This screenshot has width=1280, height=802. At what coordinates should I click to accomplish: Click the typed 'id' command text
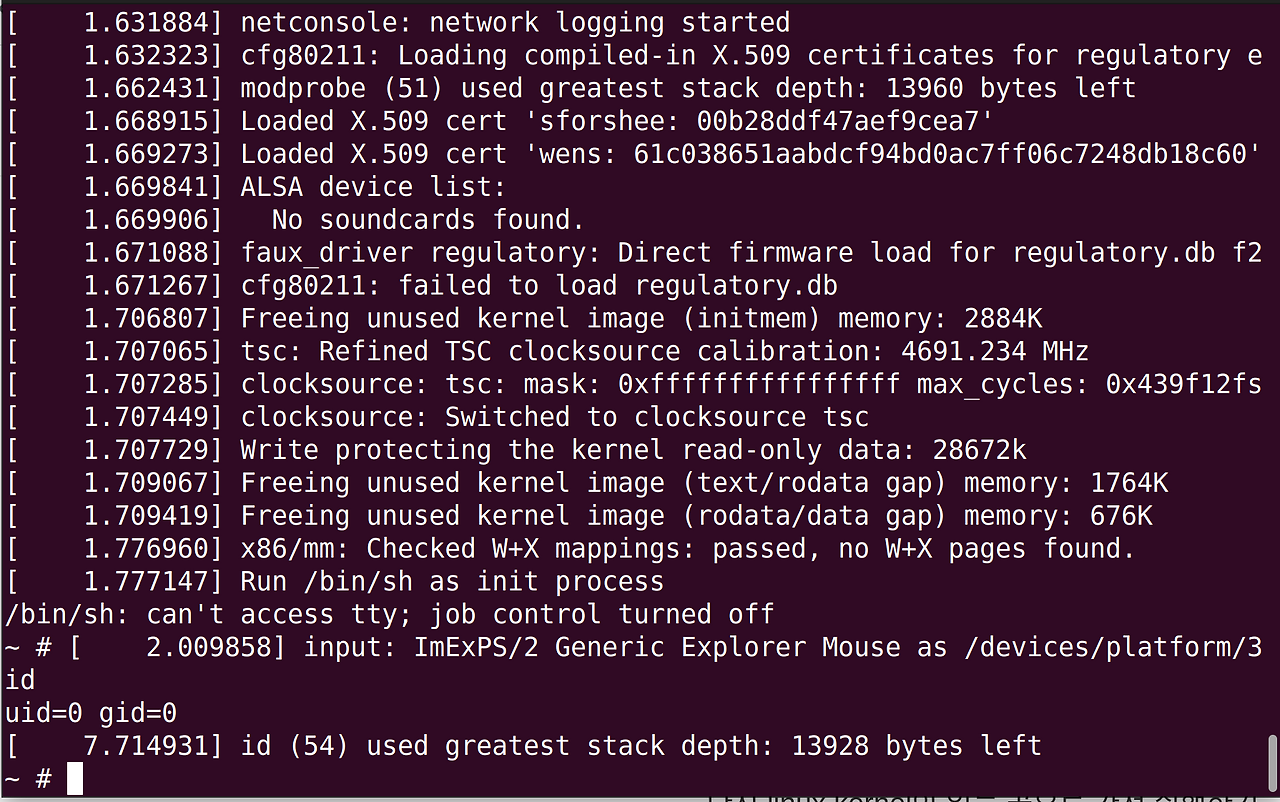tap(20, 680)
